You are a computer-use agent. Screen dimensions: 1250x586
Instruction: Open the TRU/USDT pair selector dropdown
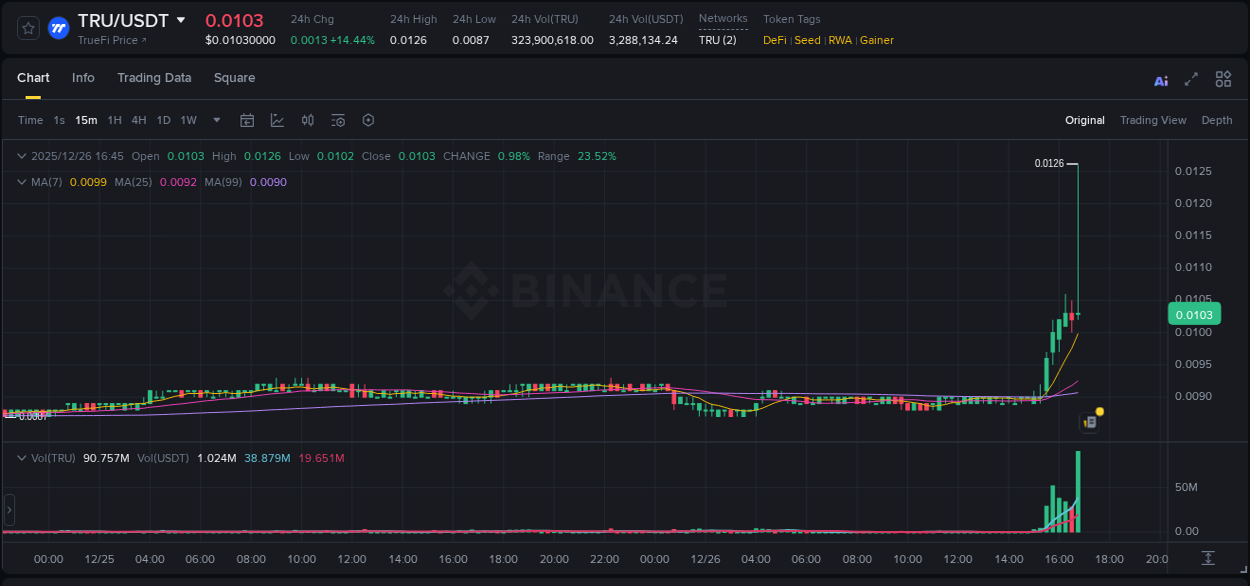(x=181, y=19)
